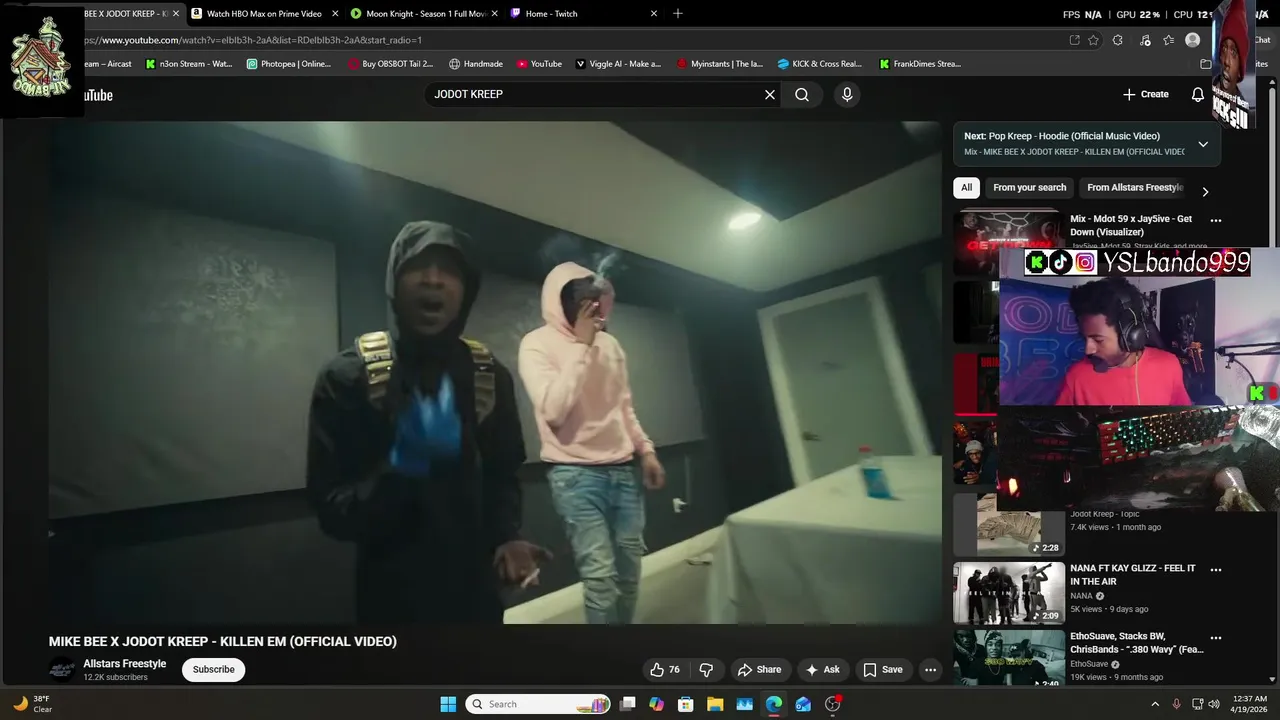Close the Home - Twitch tab
This screenshot has width=1280, height=720.
[654, 14]
